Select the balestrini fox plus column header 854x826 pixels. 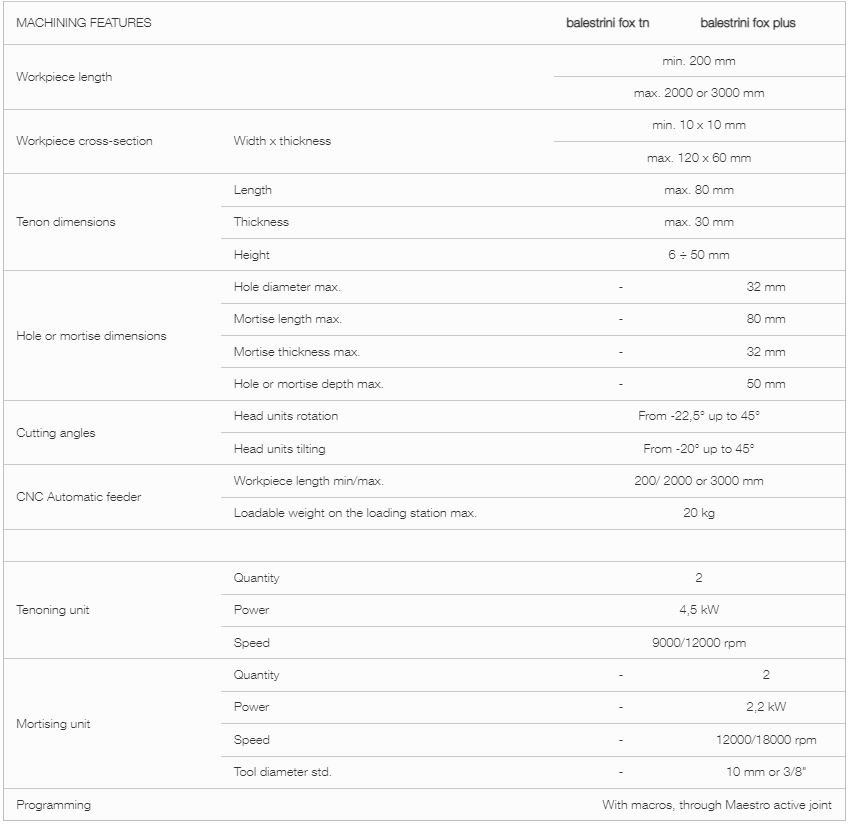748,23
